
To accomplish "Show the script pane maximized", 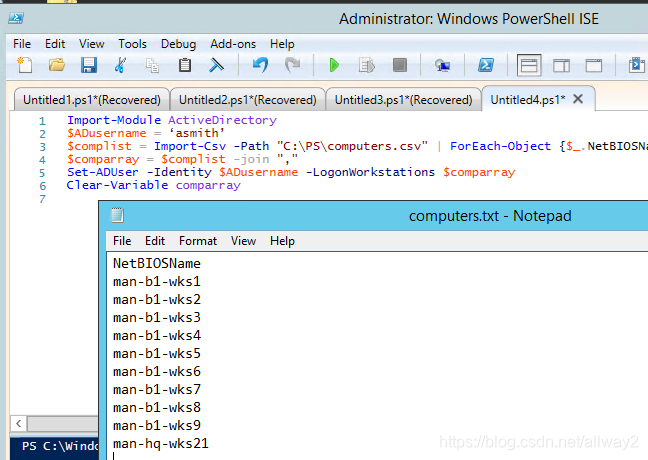I will coord(594,65).
